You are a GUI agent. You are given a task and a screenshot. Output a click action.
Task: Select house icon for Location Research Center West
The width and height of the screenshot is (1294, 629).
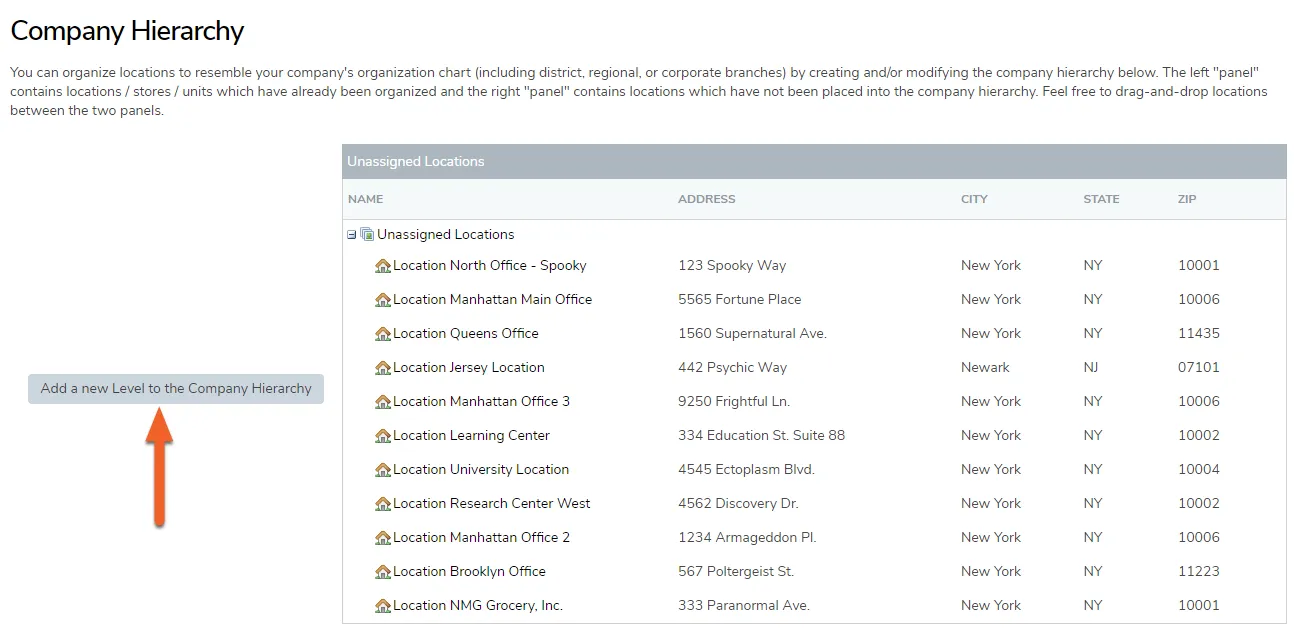(x=383, y=504)
